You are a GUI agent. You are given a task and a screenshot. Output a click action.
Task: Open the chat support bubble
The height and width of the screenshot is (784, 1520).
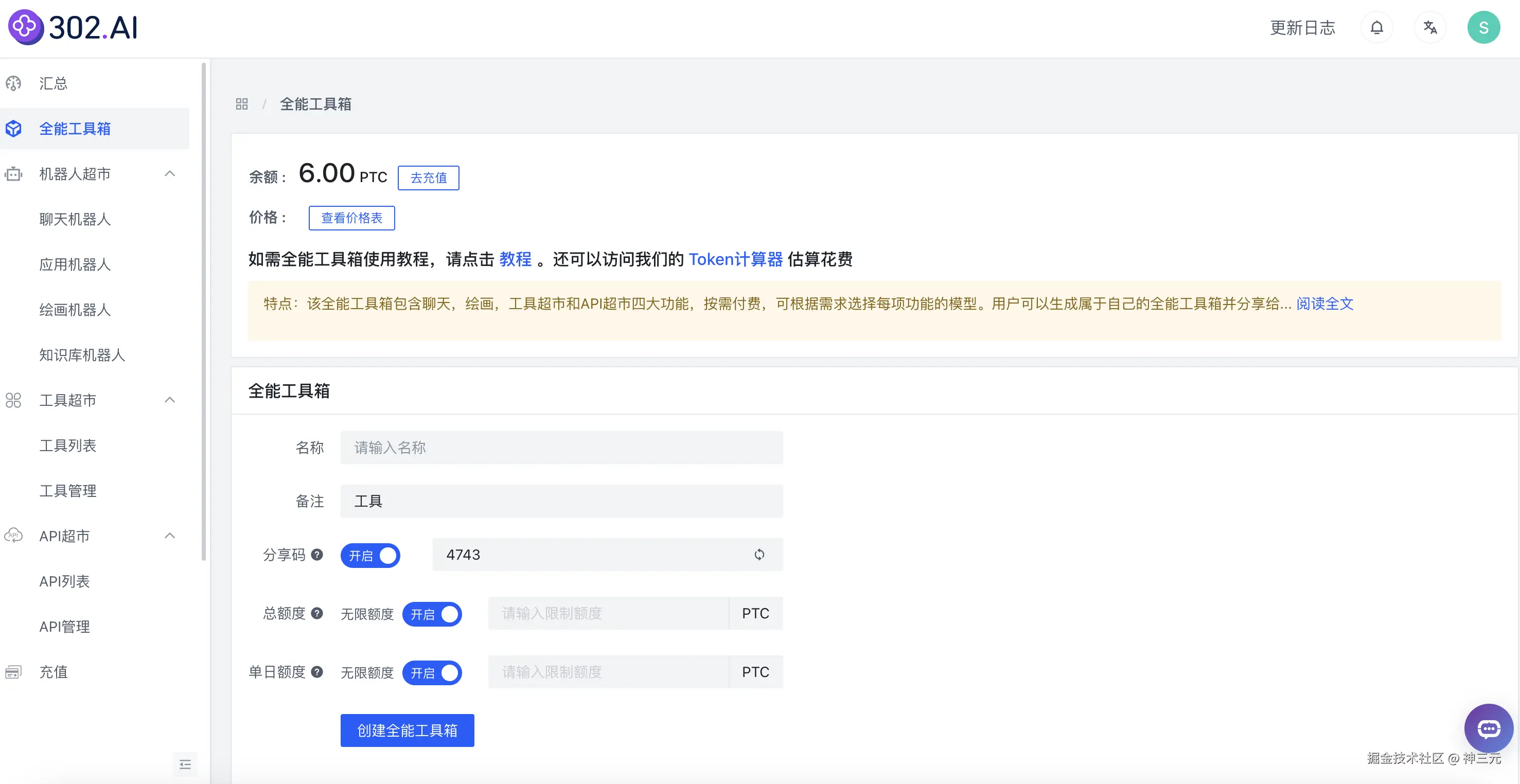pyautogui.click(x=1488, y=728)
